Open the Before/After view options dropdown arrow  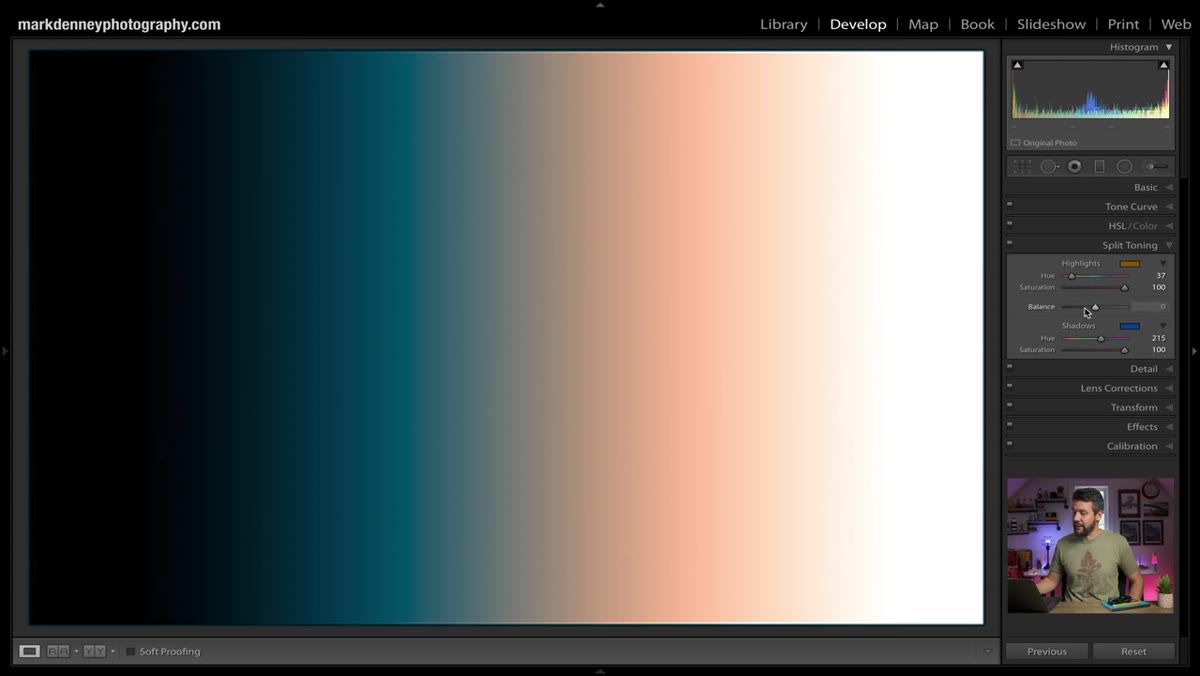click(113, 651)
